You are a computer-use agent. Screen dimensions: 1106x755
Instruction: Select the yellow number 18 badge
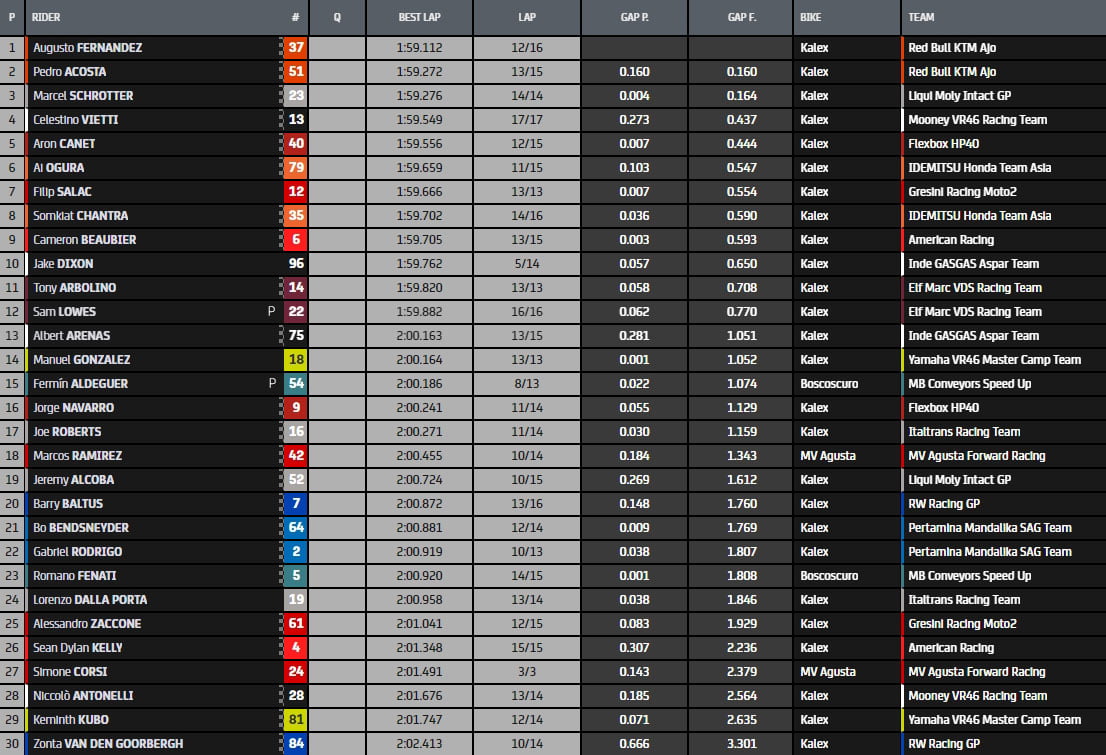coord(296,359)
